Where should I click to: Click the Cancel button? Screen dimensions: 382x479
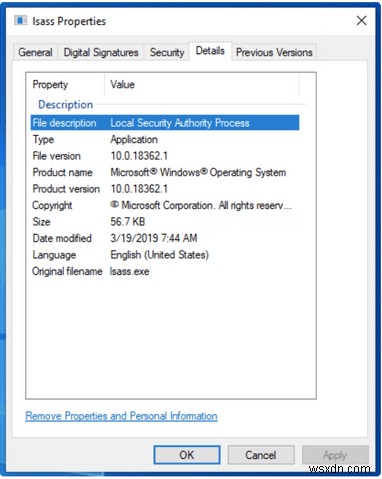pyautogui.click(x=261, y=455)
